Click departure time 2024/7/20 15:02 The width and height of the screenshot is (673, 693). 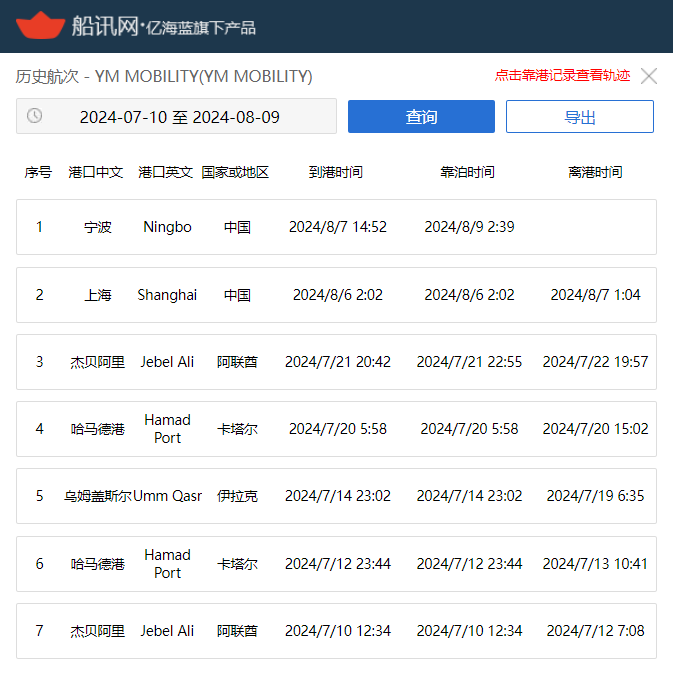(x=595, y=429)
